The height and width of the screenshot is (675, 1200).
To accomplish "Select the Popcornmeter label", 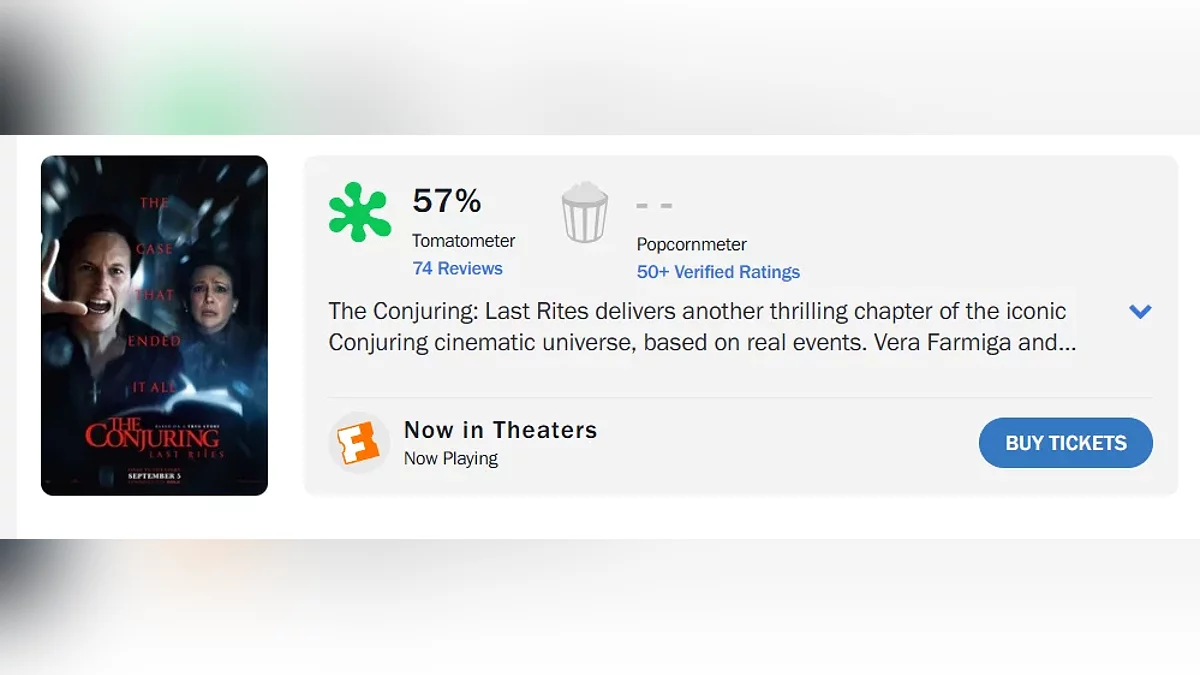I will point(691,244).
